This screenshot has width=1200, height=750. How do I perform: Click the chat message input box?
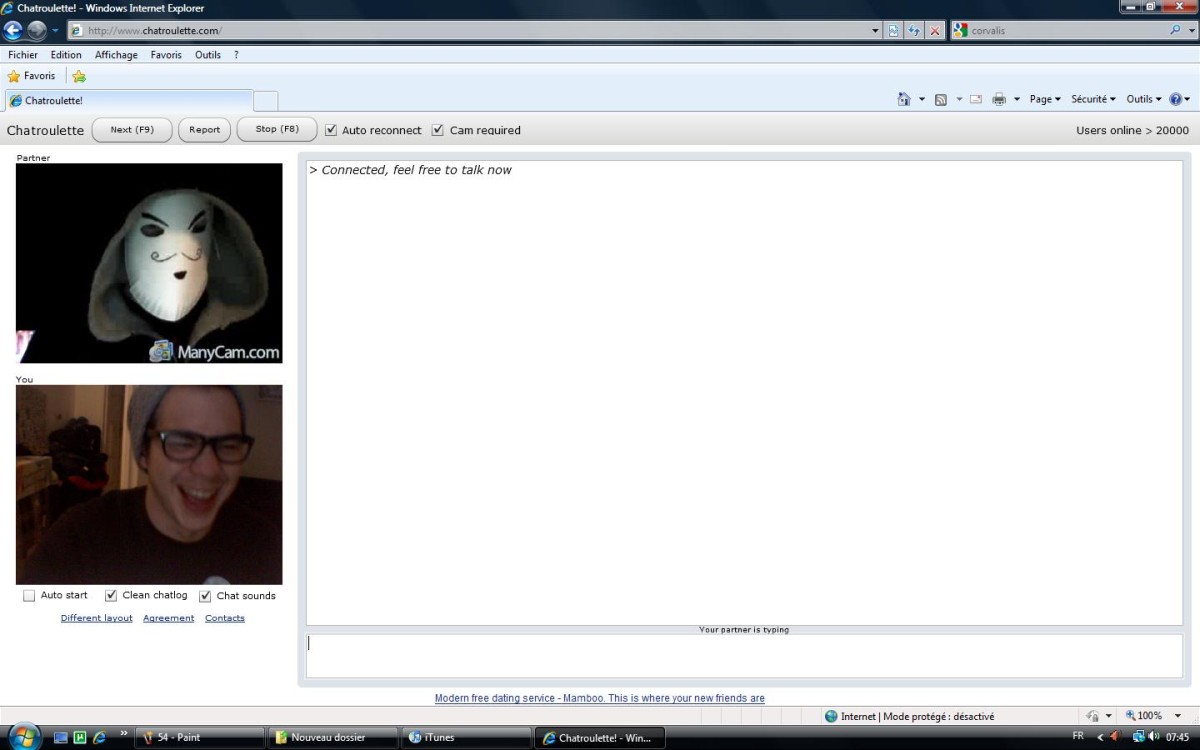pos(744,656)
